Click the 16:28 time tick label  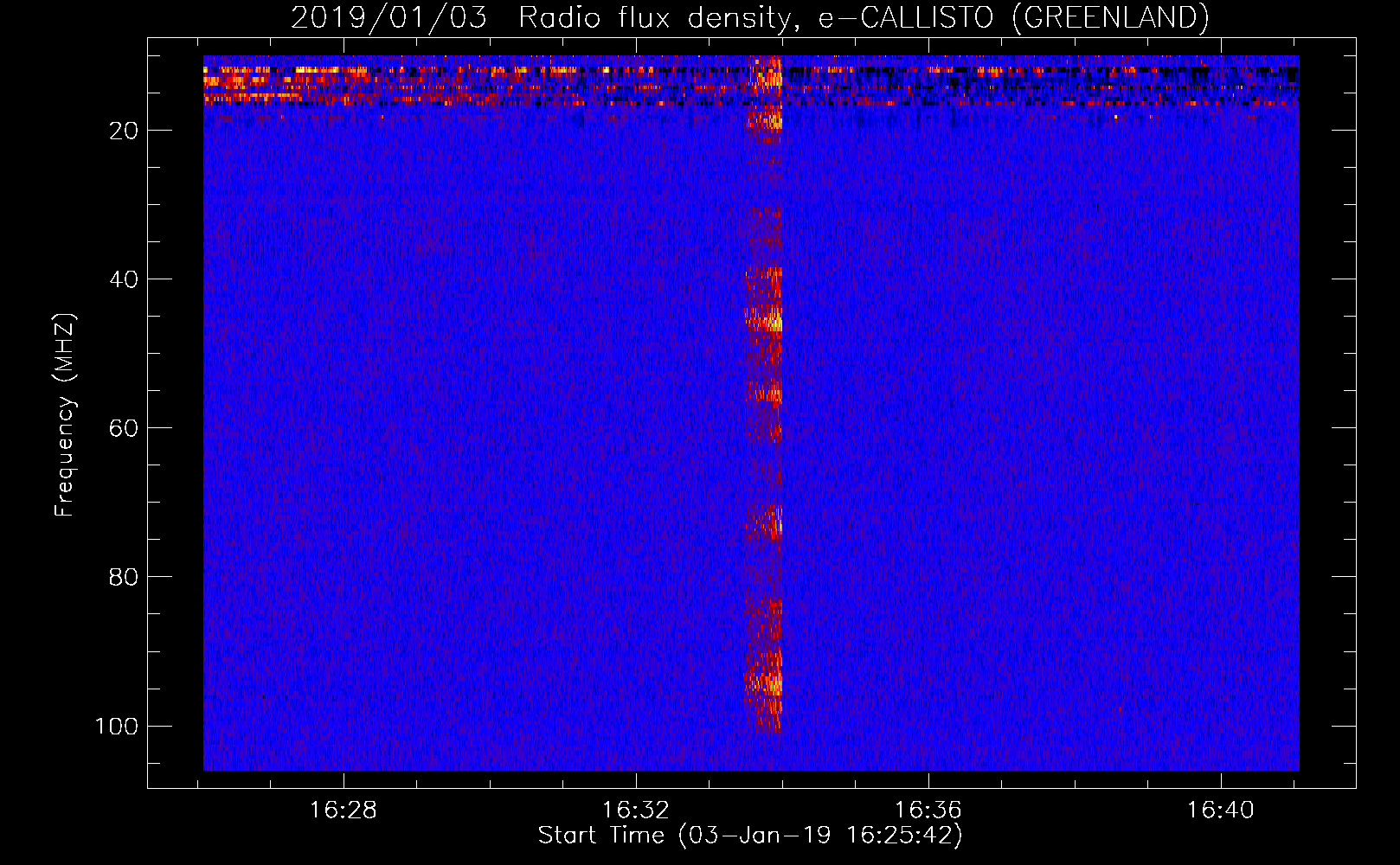[x=344, y=811]
